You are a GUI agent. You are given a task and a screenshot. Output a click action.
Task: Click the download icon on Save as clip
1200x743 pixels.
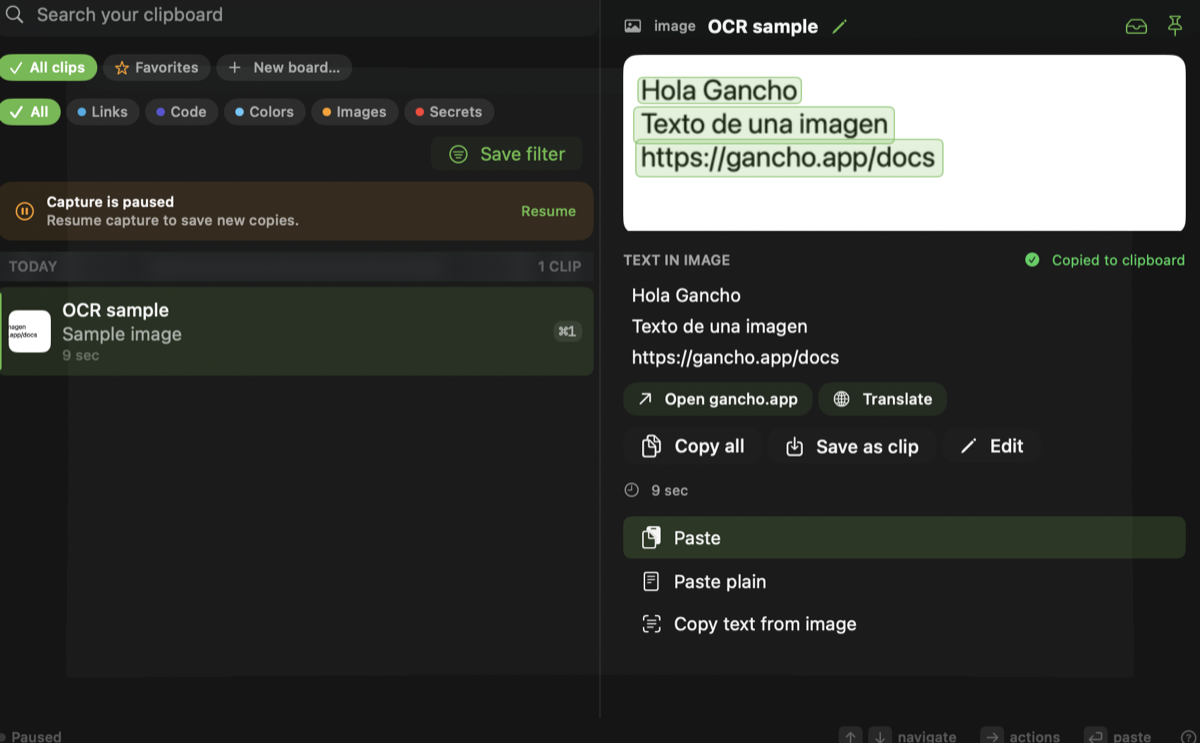(794, 447)
